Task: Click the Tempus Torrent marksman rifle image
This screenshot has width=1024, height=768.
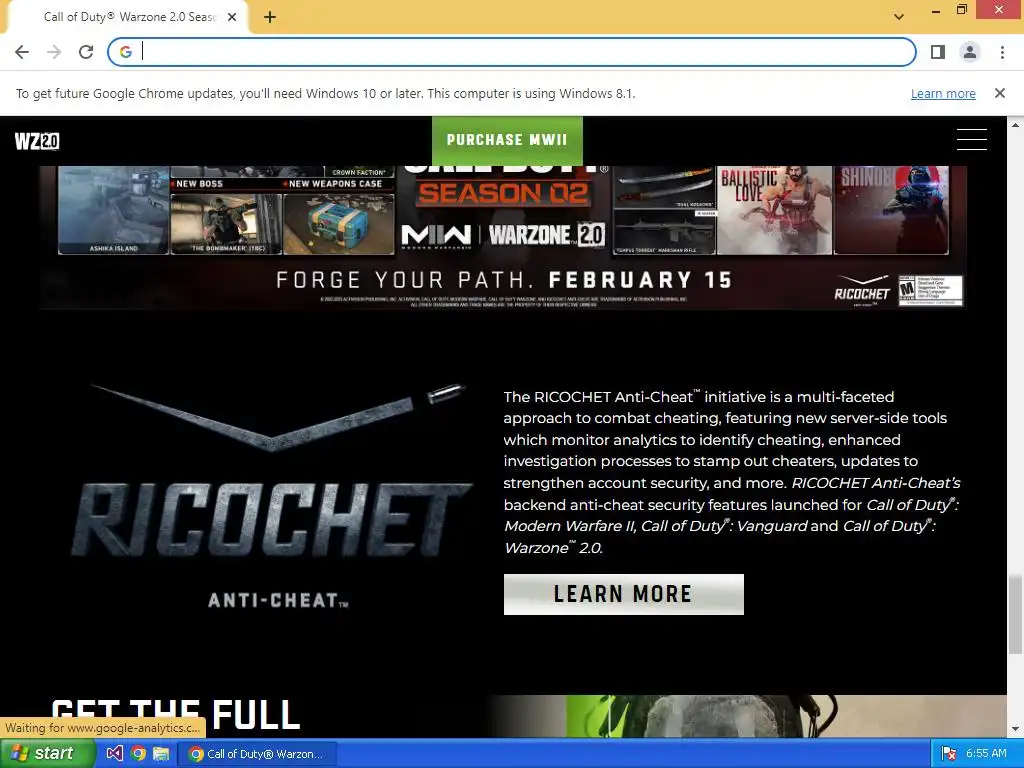Action: click(665, 232)
